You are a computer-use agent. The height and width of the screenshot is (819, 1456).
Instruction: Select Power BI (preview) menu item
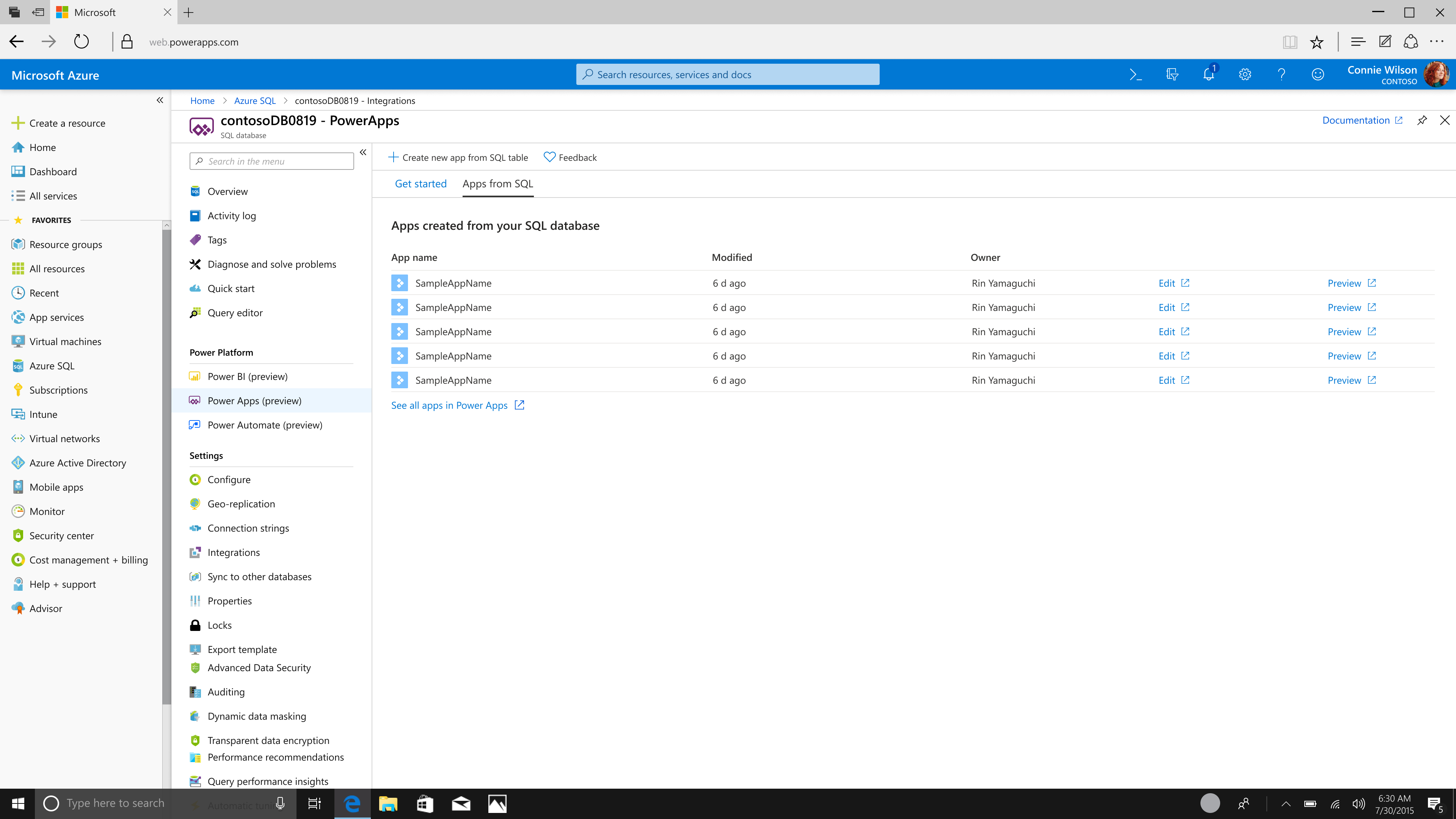247,377
